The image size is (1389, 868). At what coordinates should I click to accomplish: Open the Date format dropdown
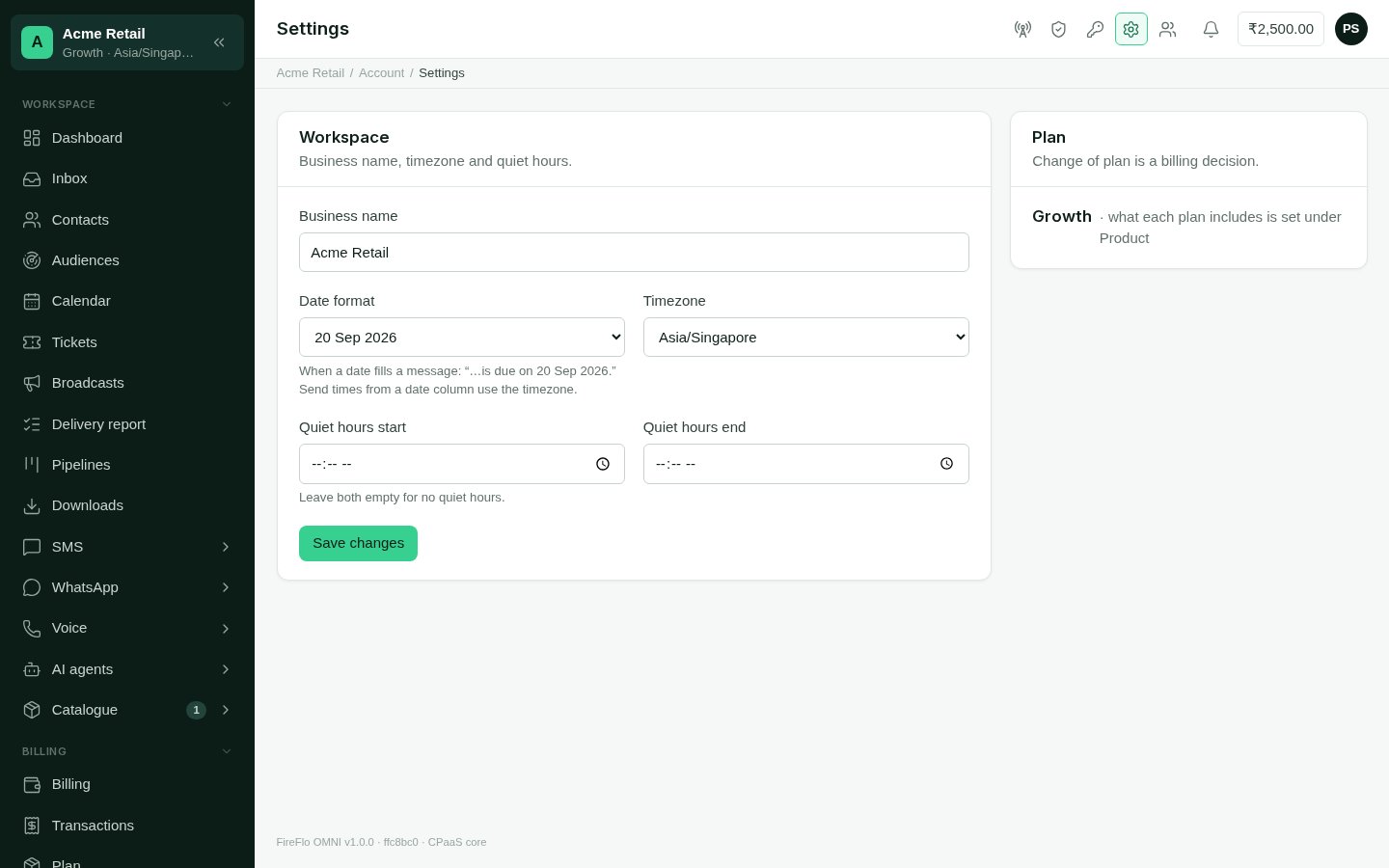pos(462,338)
